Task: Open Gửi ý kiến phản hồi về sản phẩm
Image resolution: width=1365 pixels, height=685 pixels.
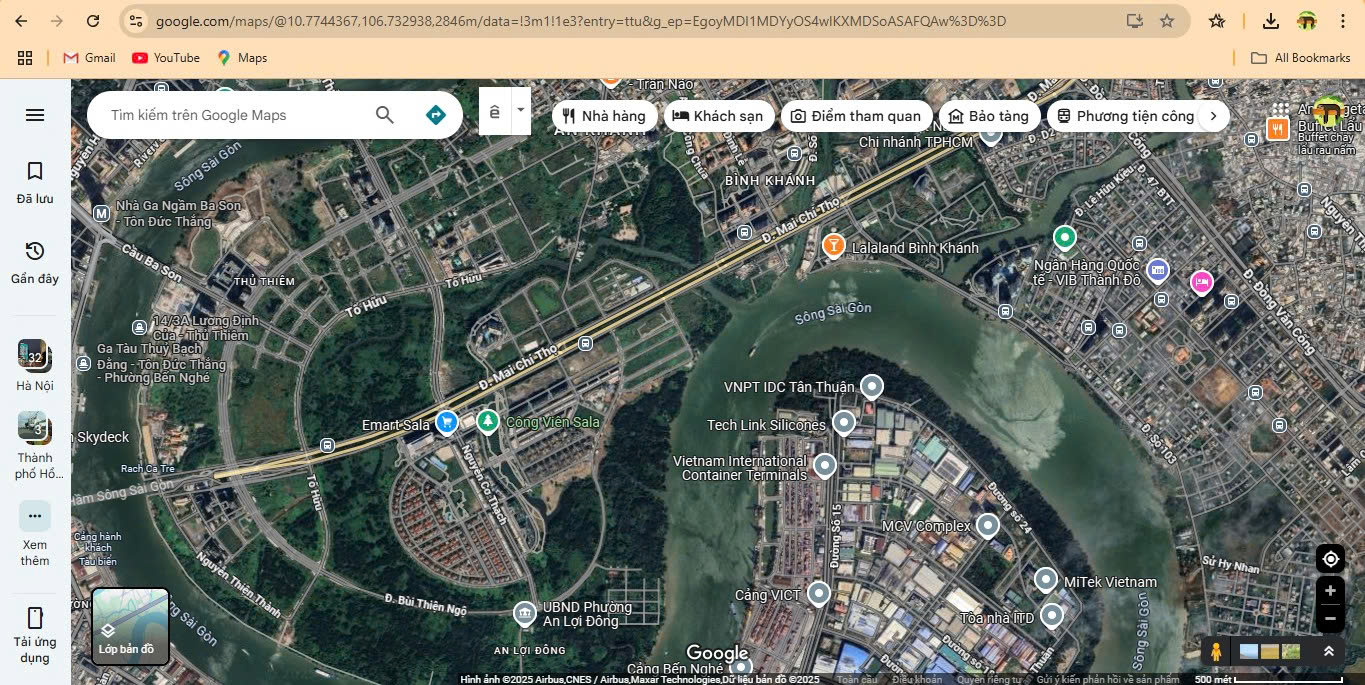Action: (1108, 680)
